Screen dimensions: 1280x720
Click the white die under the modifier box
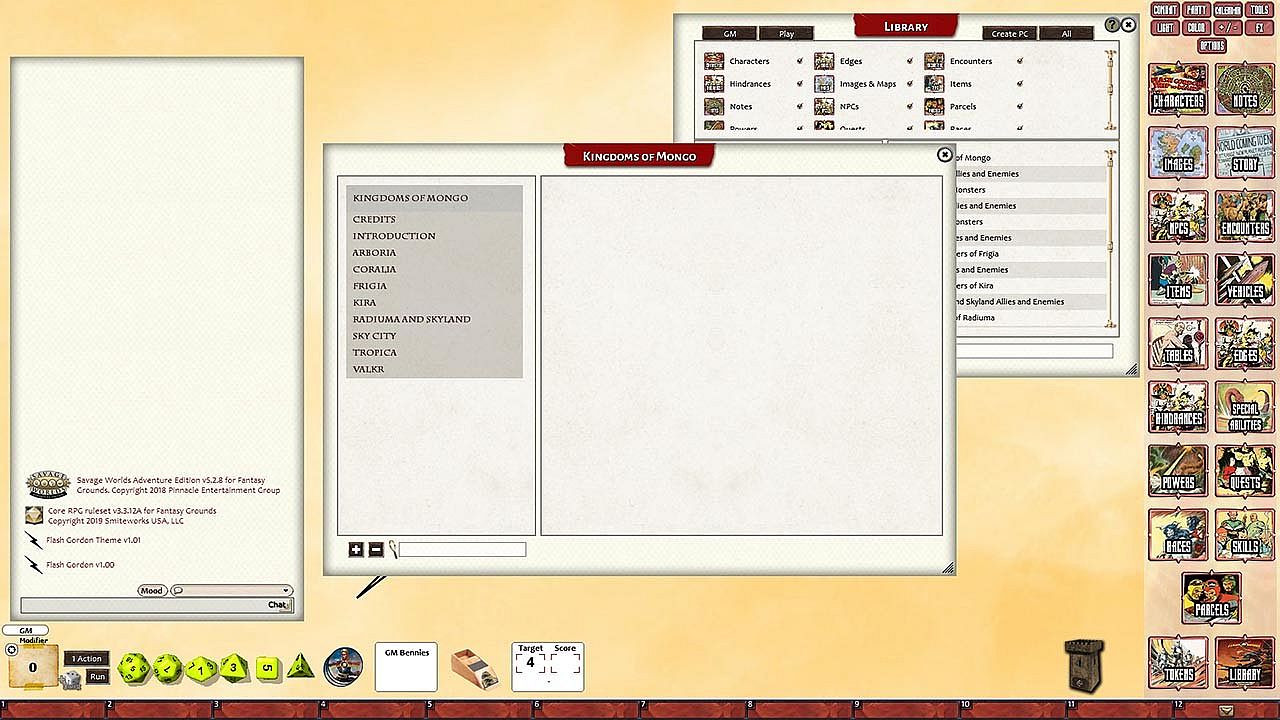(x=70, y=680)
